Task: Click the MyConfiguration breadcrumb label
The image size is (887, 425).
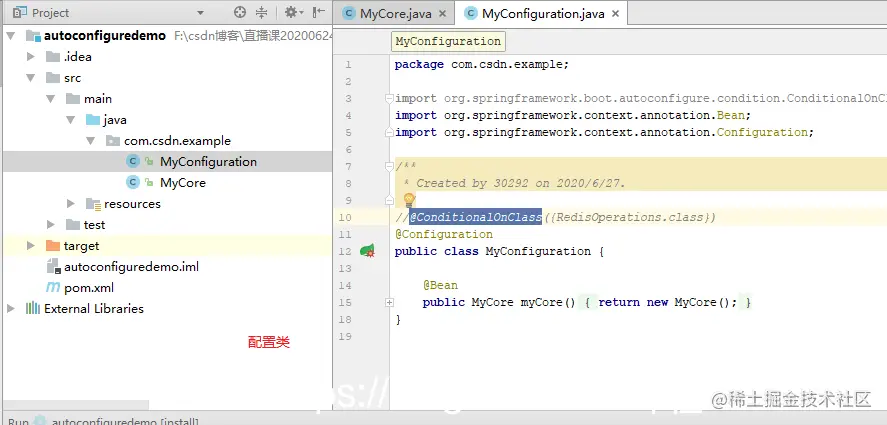Action: click(x=448, y=41)
